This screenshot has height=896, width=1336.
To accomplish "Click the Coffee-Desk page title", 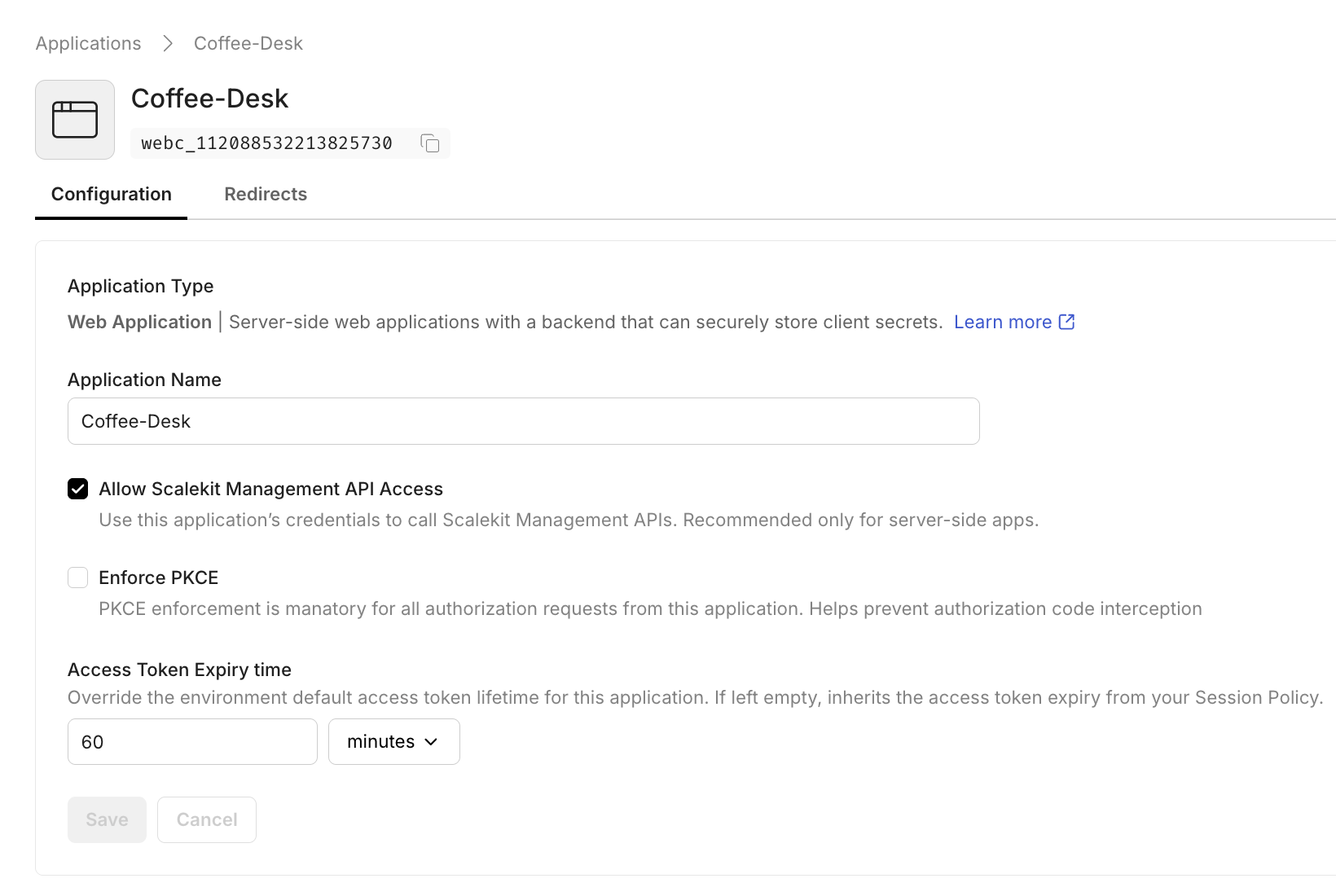I will [x=210, y=98].
